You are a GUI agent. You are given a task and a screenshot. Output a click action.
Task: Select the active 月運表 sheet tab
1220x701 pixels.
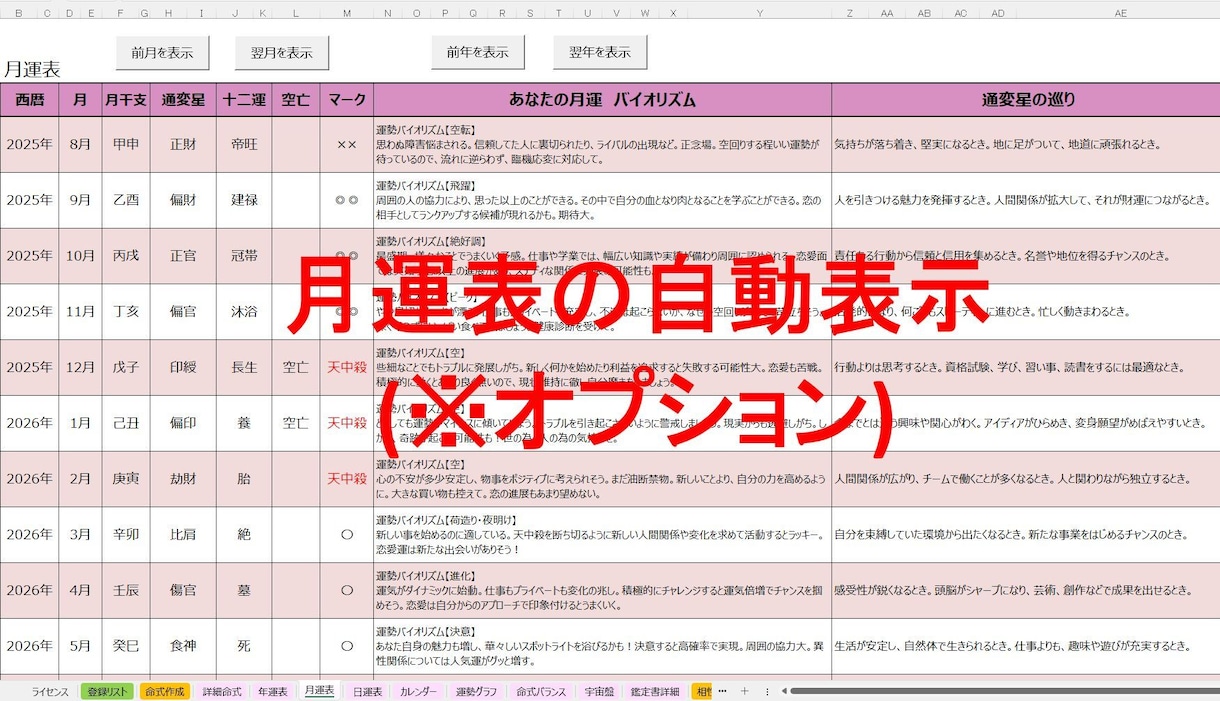pos(320,690)
